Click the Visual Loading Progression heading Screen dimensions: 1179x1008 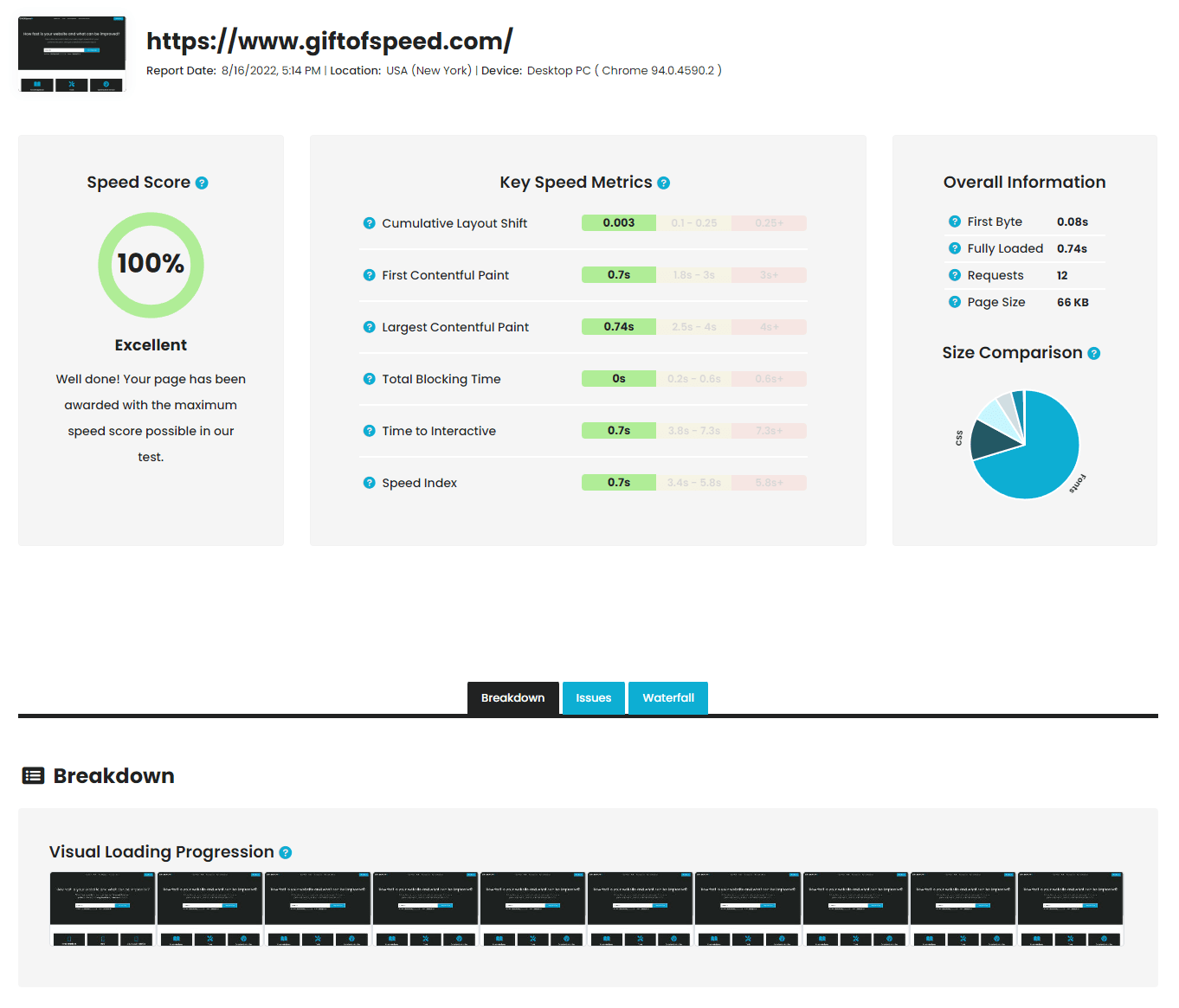click(162, 852)
